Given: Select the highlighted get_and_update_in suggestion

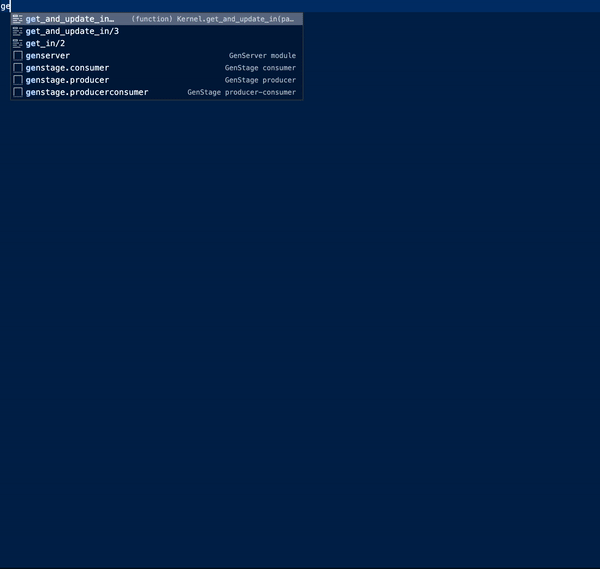Looking at the screenshot, I should click(157, 19).
